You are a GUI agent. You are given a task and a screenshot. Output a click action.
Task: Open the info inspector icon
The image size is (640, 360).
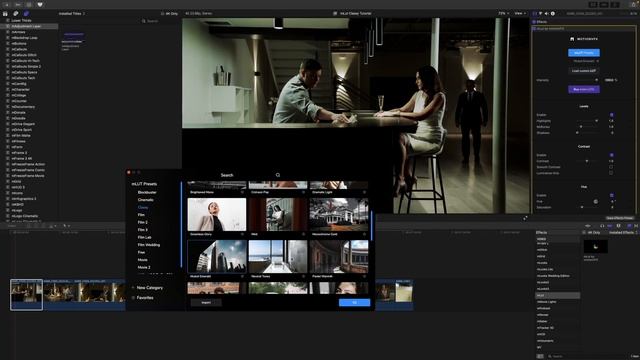pyautogui.click(x=553, y=13)
